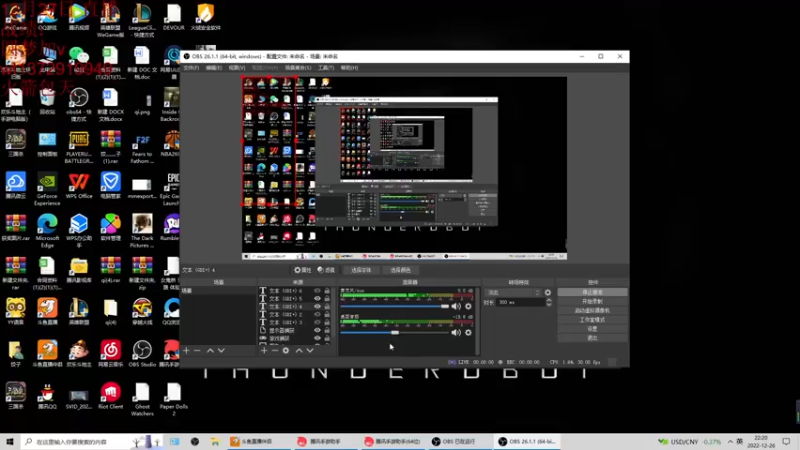Mute the 桌面音频 speaker icon
The image size is (800, 450).
[456, 333]
